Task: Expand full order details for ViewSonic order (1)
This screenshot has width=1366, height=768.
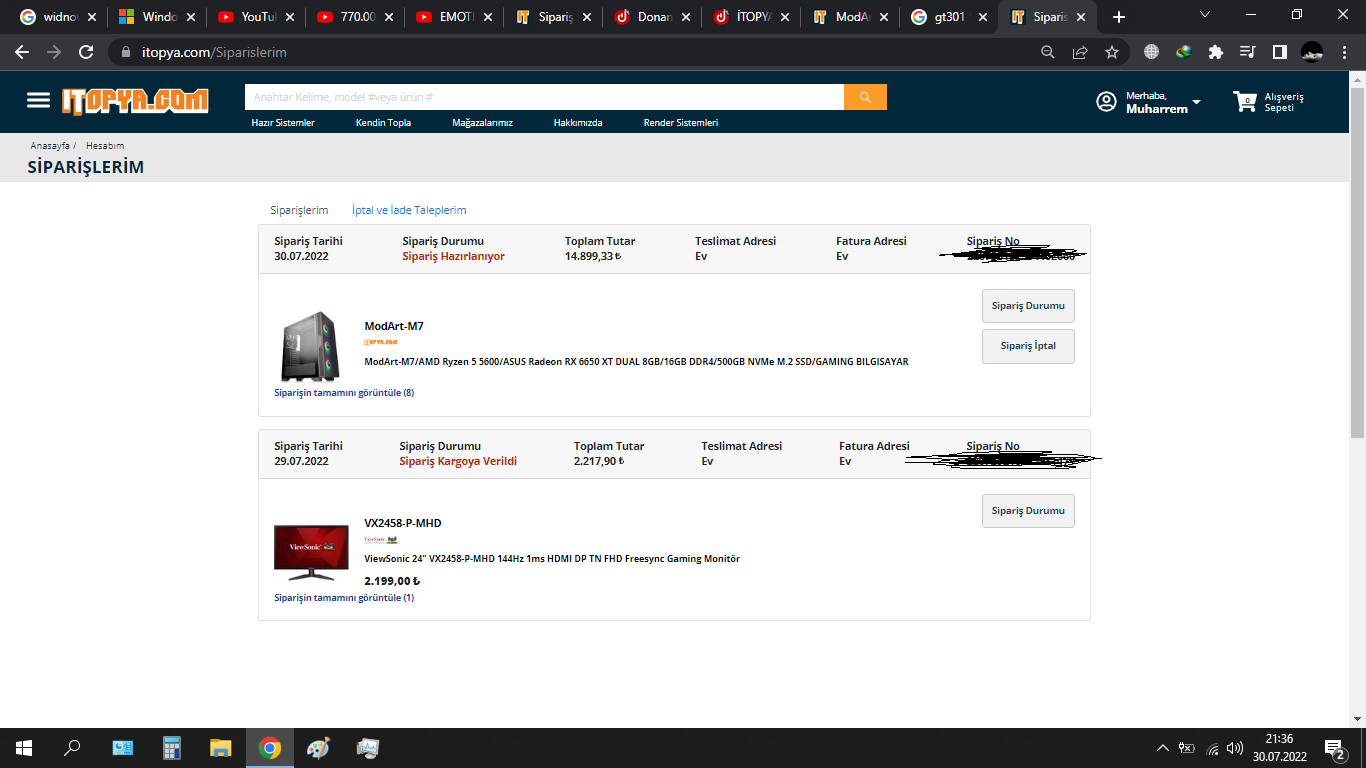Action: 344,598
